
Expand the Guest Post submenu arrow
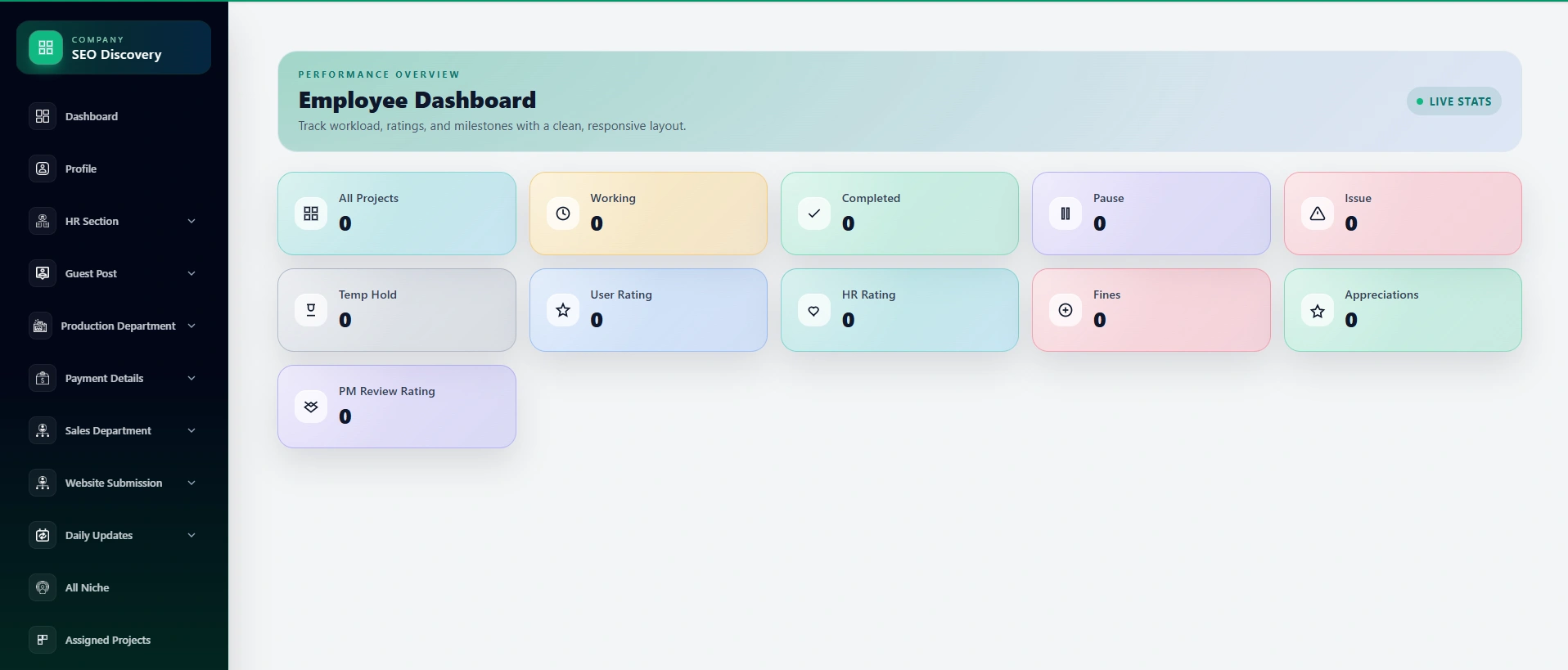(191, 273)
